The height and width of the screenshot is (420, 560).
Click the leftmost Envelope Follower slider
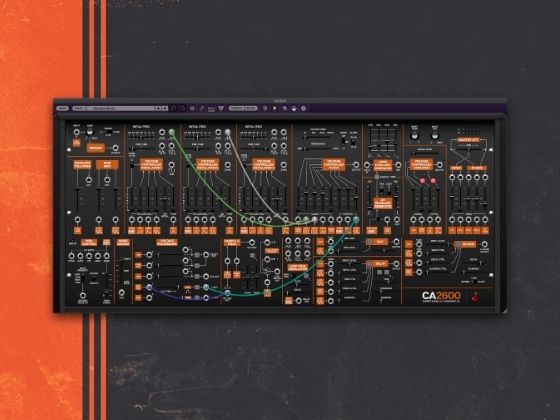pyautogui.click(x=77, y=199)
